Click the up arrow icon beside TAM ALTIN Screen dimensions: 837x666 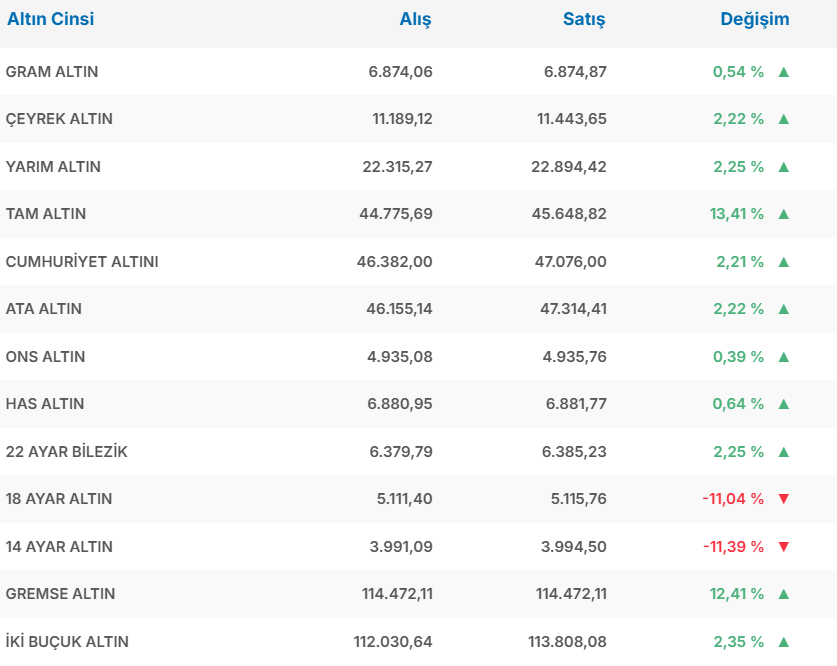coord(783,214)
